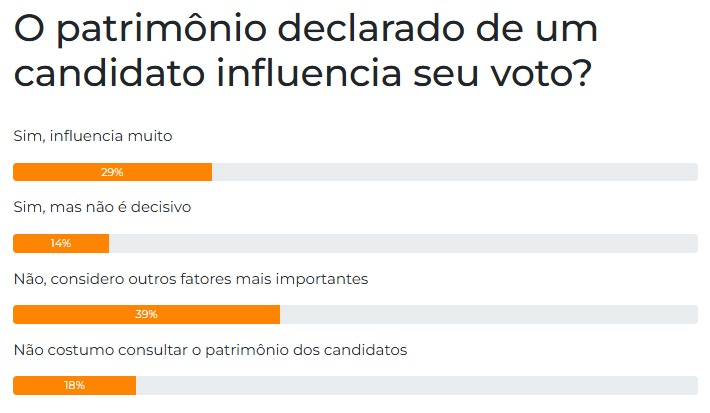Click the poll question heading

click(x=306, y=51)
